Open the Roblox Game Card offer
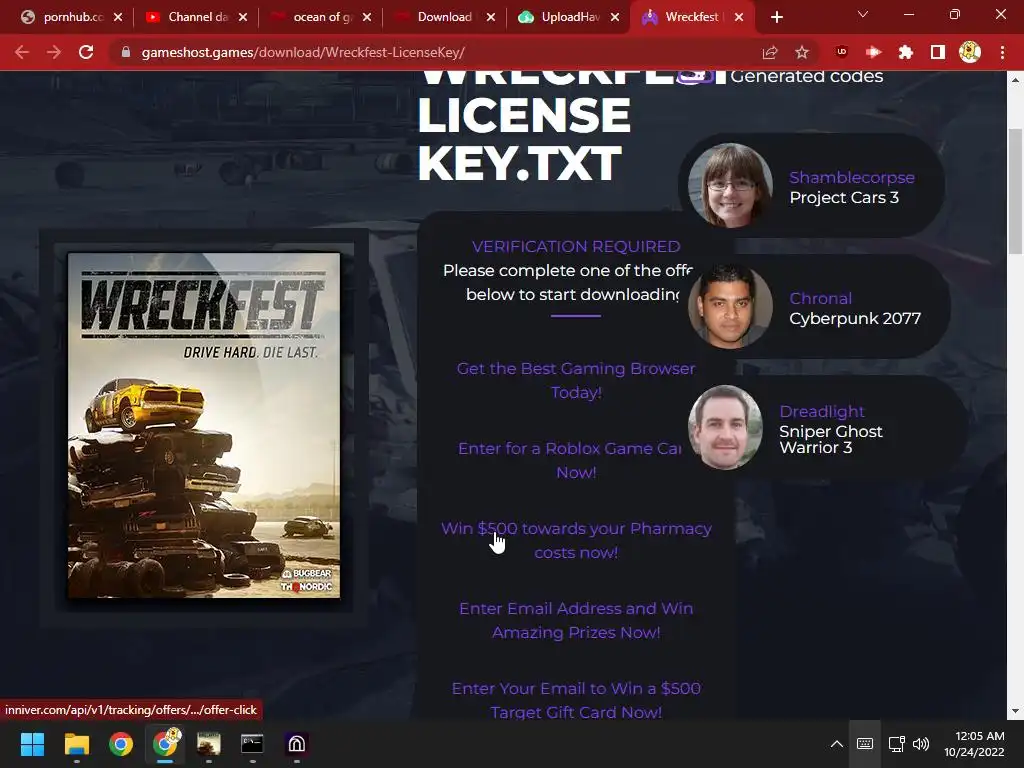This screenshot has width=1024, height=768. pyautogui.click(x=569, y=460)
